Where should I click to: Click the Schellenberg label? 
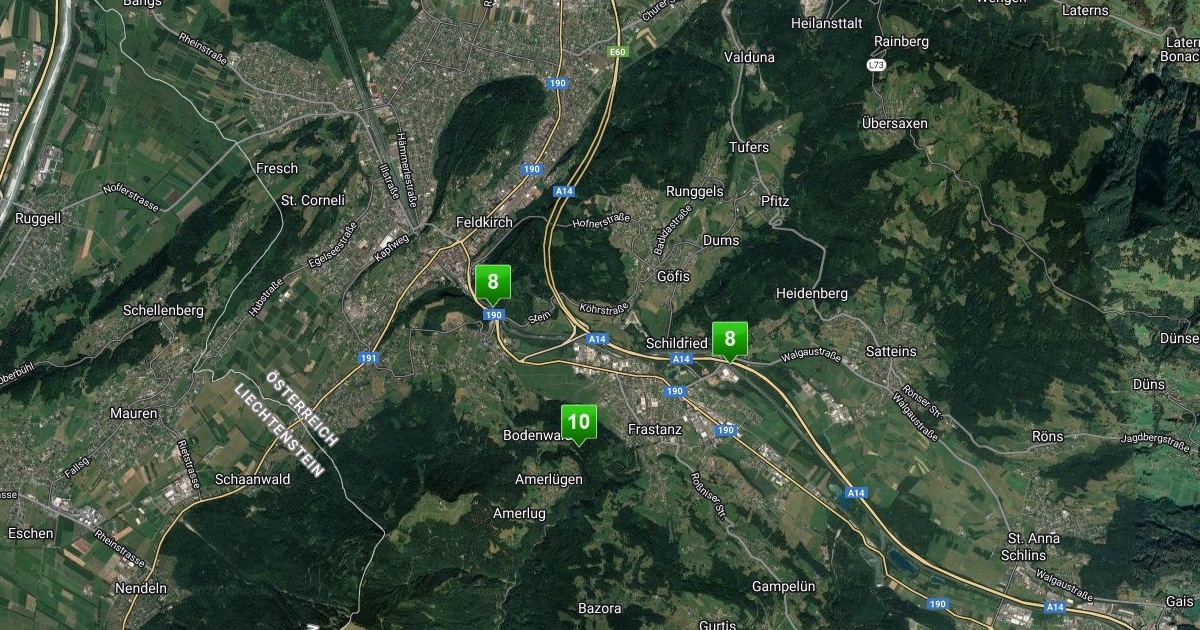tap(163, 310)
